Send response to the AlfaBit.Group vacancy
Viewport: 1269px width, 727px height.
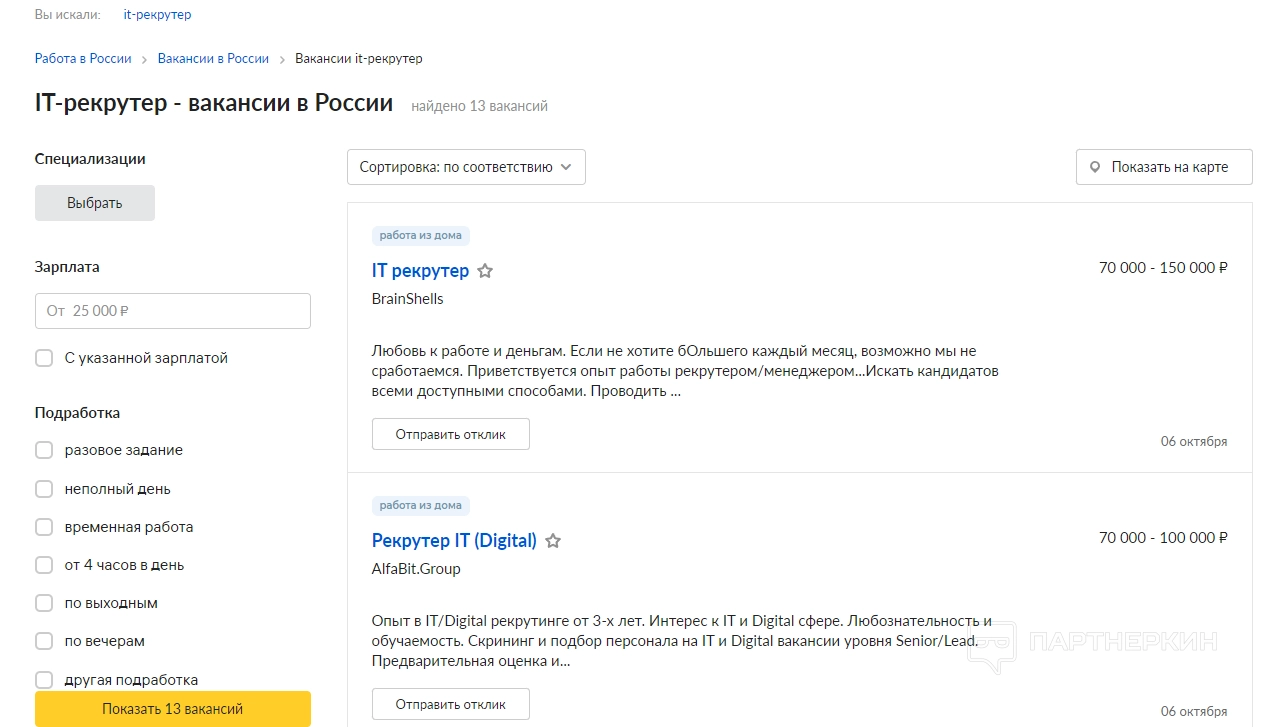(450, 704)
